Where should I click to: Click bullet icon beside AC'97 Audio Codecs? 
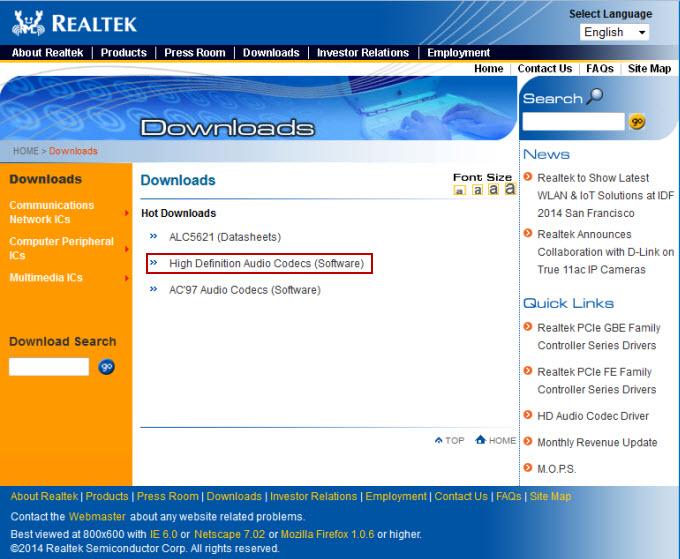154,289
